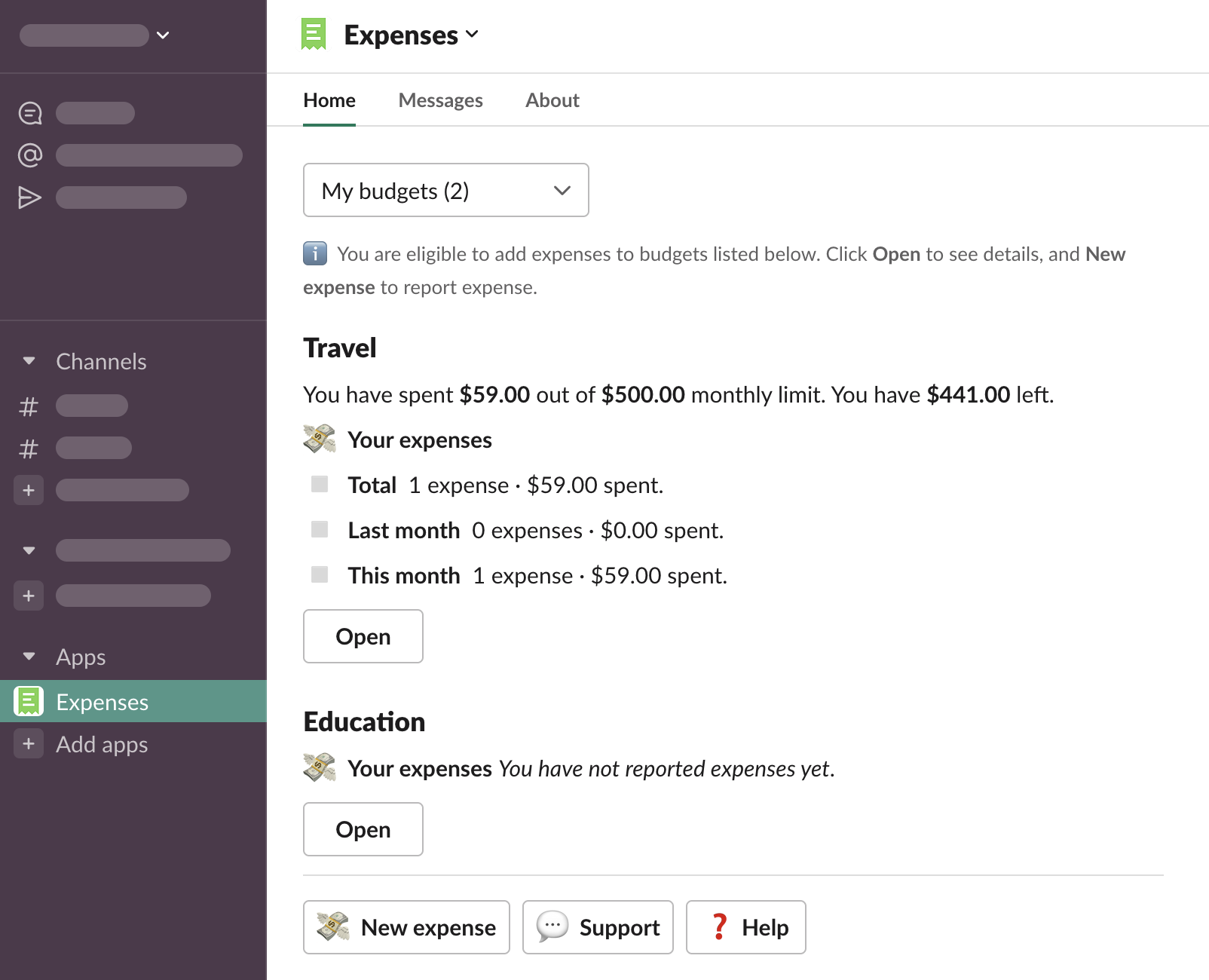Expand the Expenses title menu chevron
This screenshot has width=1209, height=980.
pyautogui.click(x=473, y=34)
